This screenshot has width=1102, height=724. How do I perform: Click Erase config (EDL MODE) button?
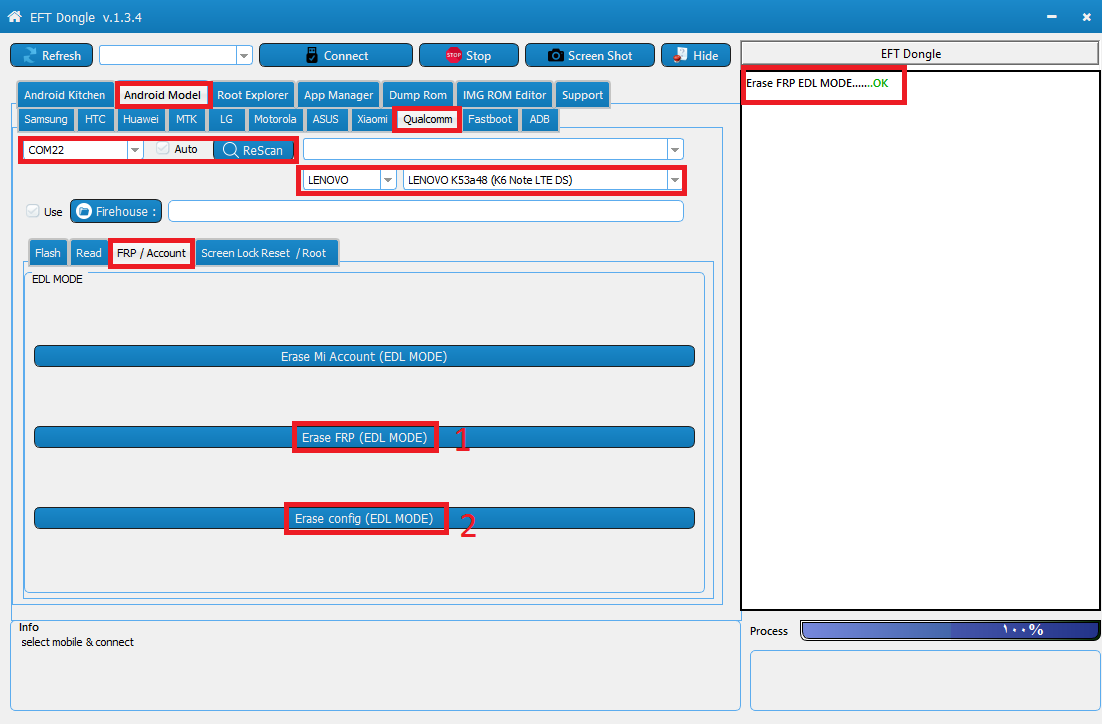point(364,519)
